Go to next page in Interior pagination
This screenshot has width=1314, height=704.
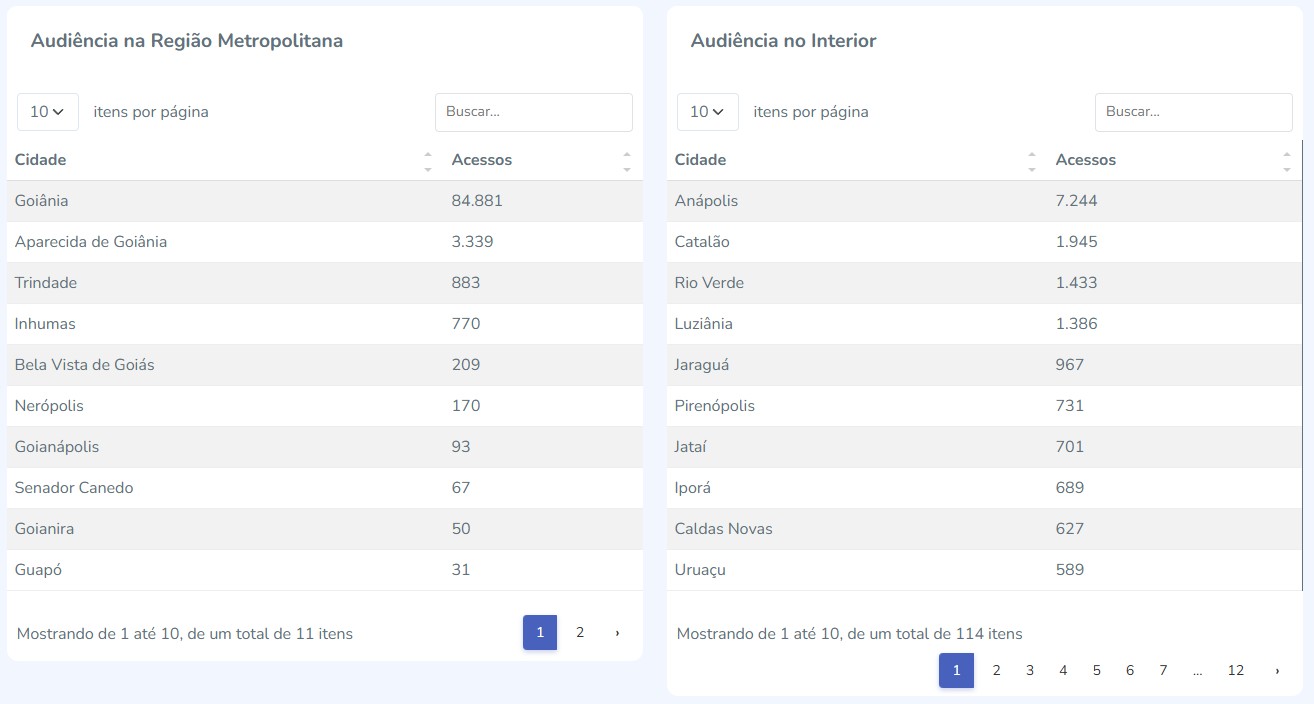click(x=1277, y=671)
